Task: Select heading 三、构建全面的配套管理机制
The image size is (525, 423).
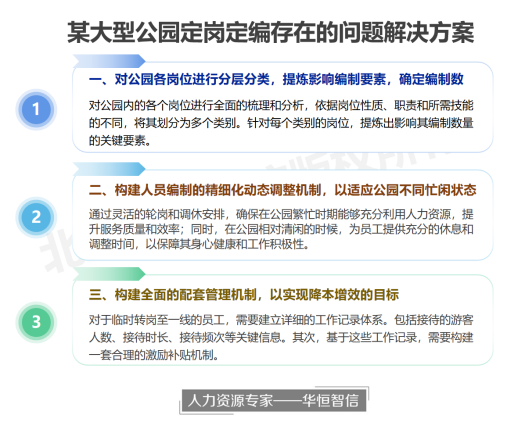Action: point(173,295)
